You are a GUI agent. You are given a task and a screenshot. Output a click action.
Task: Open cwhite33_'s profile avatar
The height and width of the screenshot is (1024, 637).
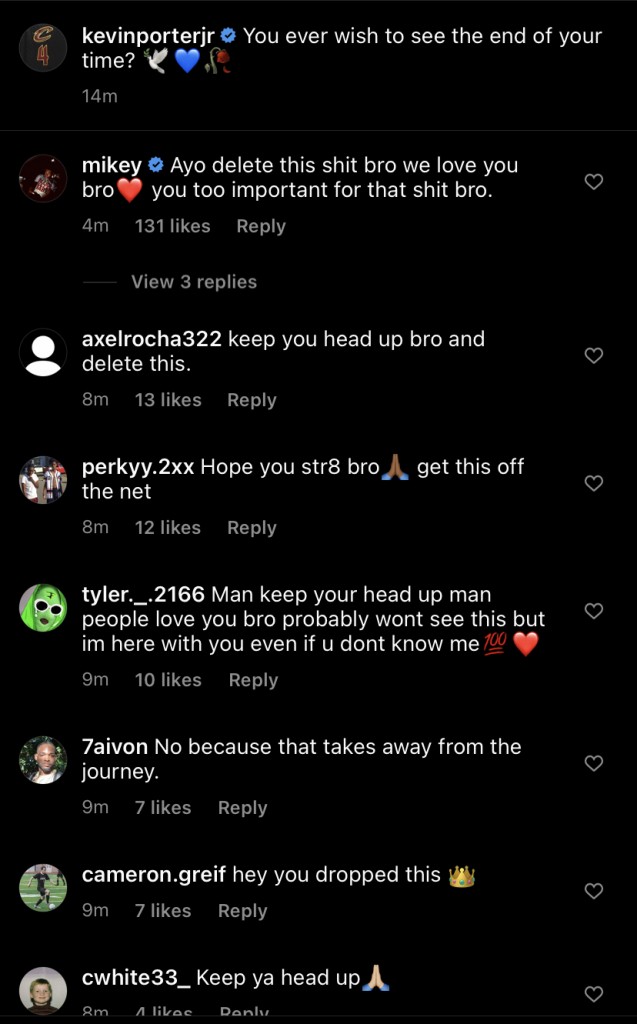43,990
